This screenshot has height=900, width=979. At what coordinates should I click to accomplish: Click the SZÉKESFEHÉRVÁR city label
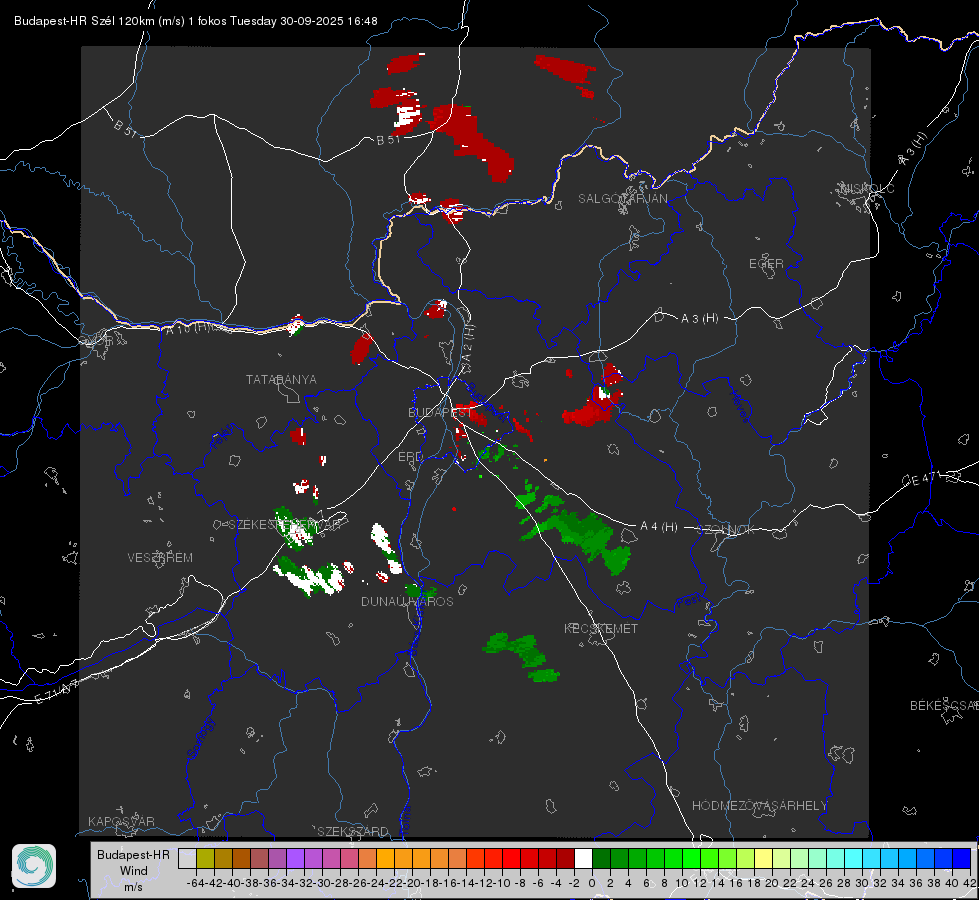pyautogui.click(x=284, y=525)
